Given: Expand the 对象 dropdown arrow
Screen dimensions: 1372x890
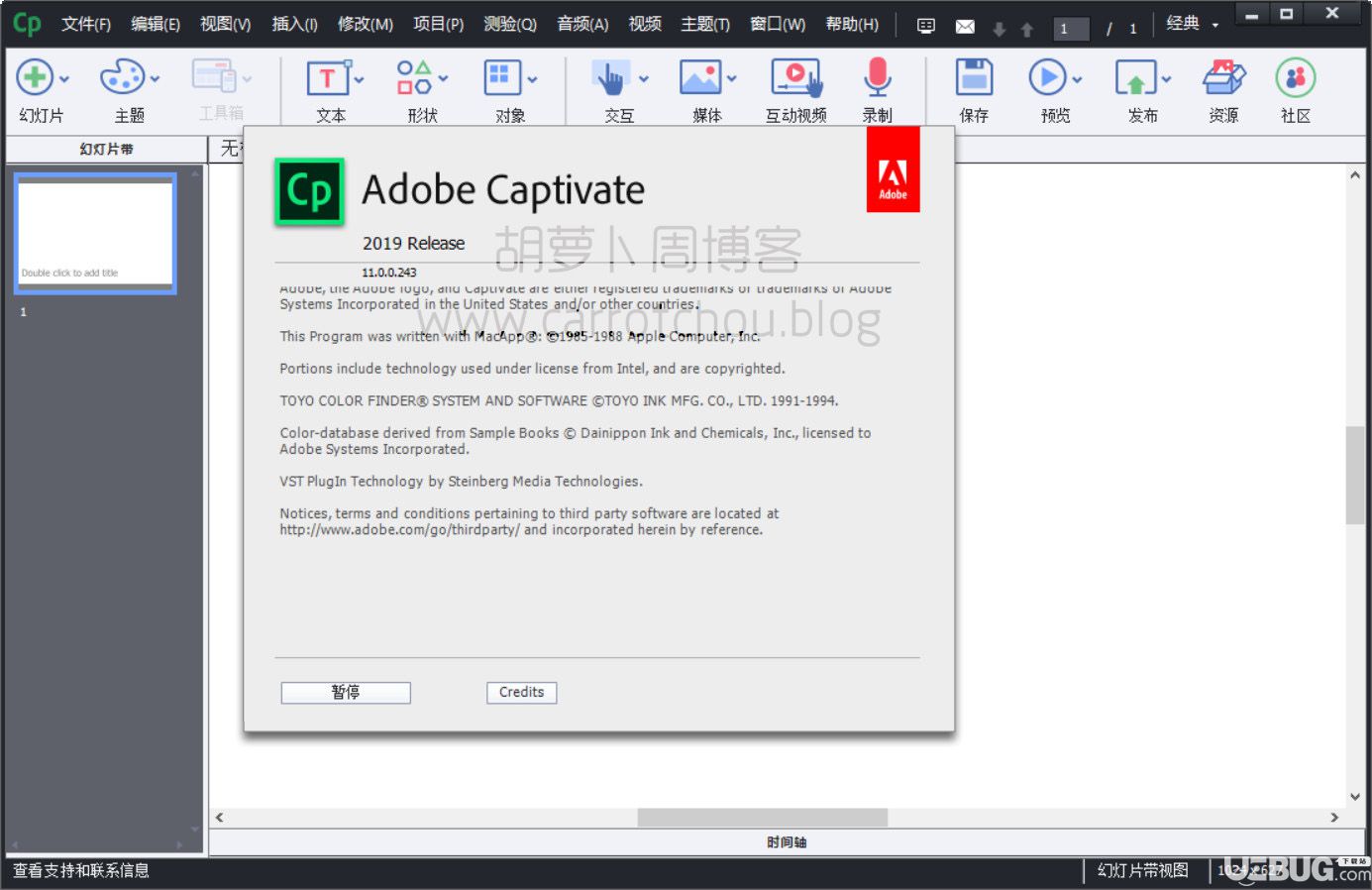Looking at the screenshot, I should (x=532, y=79).
